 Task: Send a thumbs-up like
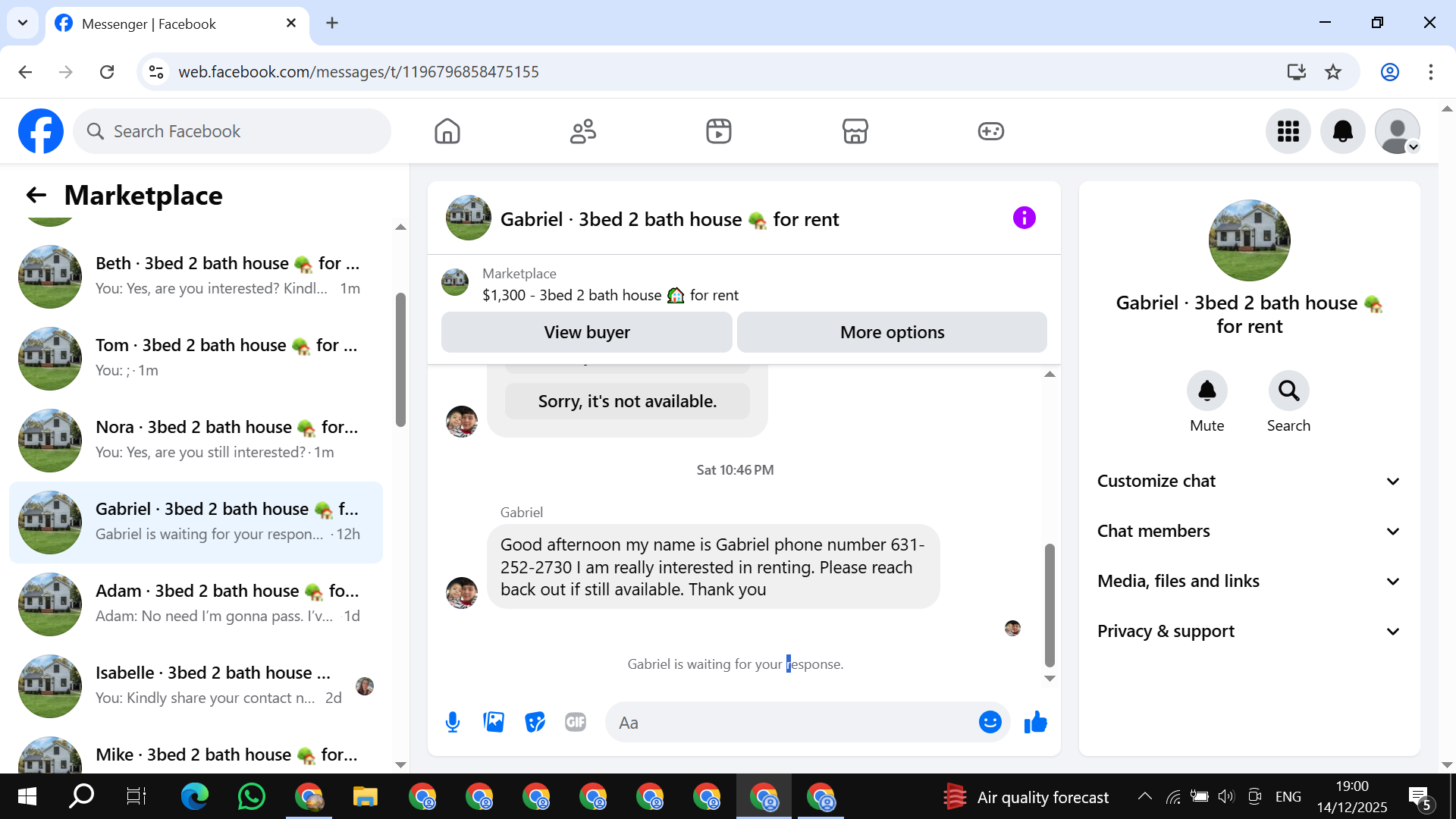(x=1035, y=722)
